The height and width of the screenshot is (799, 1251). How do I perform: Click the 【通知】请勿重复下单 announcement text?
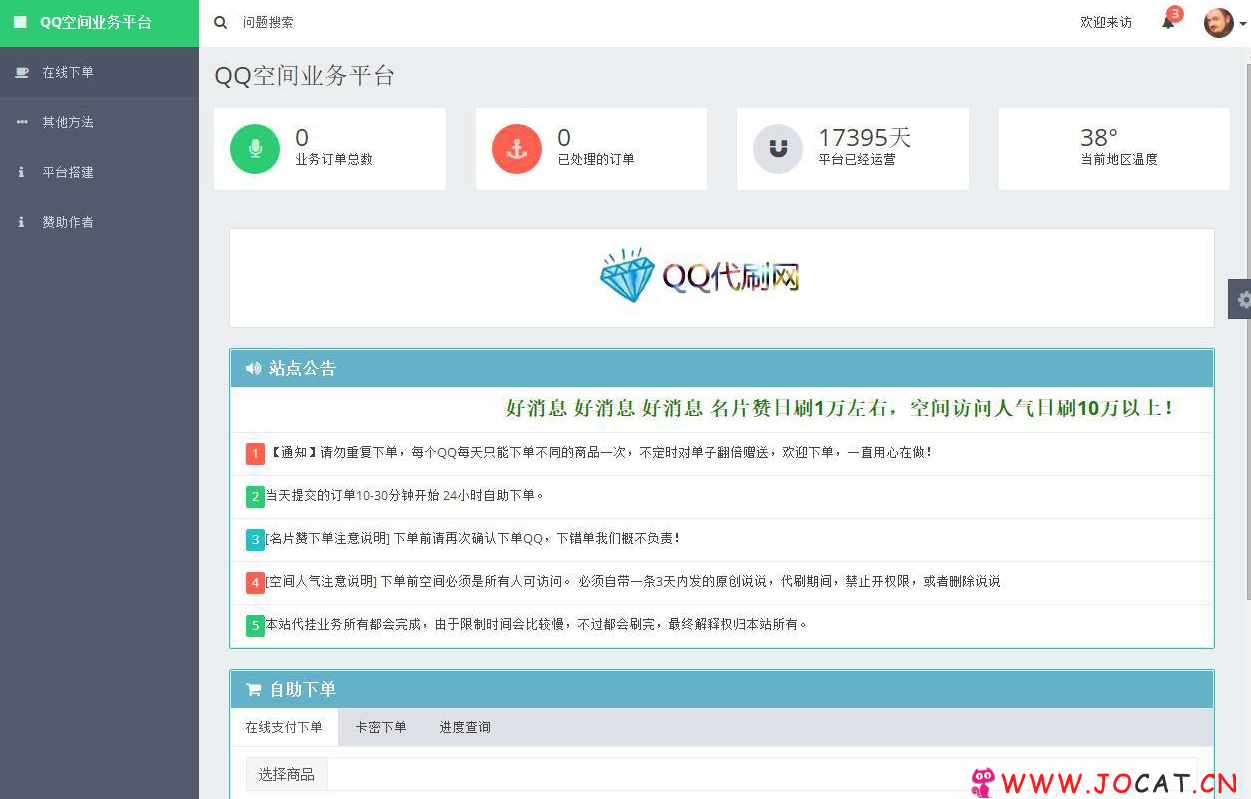[600, 452]
